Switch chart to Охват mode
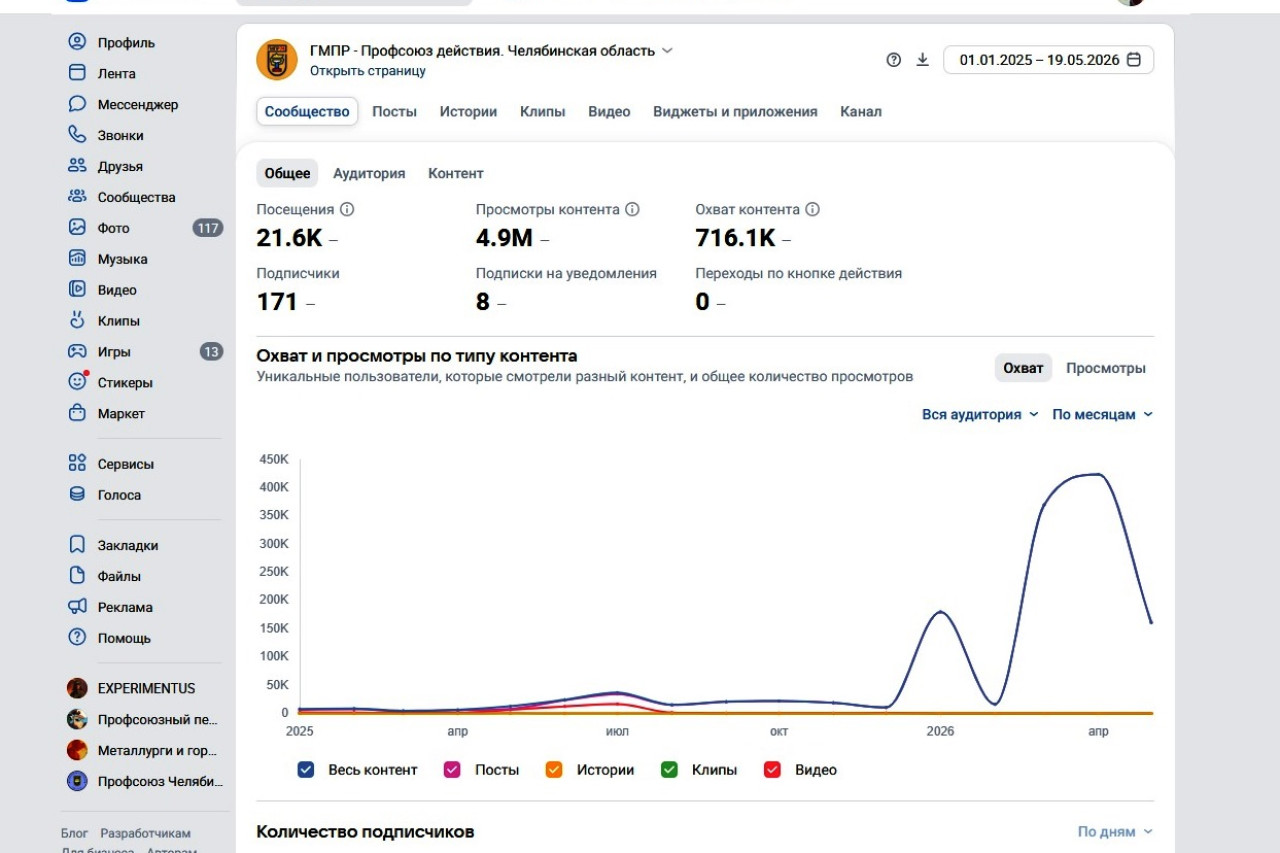Image resolution: width=1280 pixels, height=853 pixels. (1023, 368)
